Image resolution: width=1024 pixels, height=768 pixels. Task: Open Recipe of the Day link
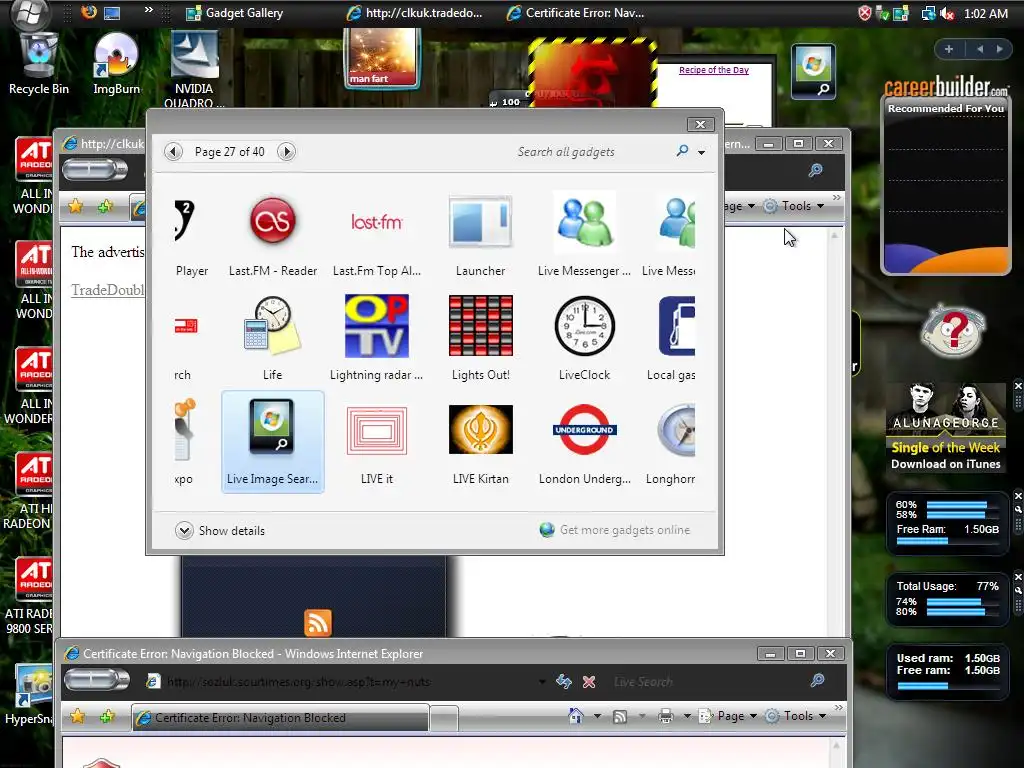(x=714, y=70)
